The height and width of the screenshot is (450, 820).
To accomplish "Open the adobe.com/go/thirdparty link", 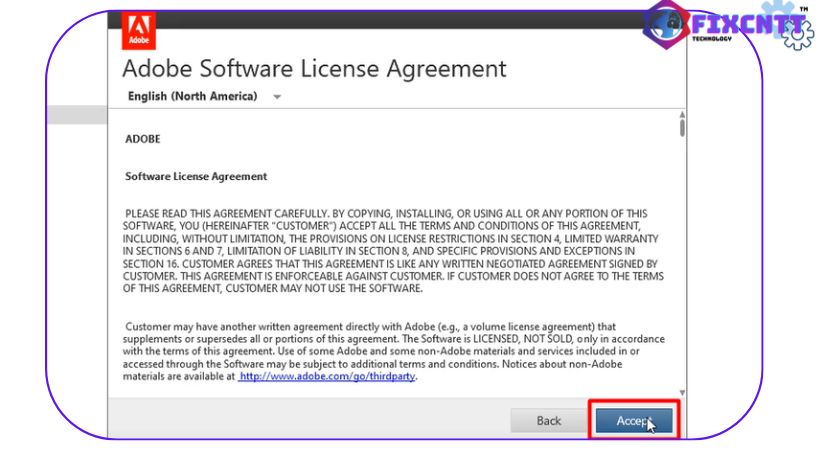I will point(327,376).
